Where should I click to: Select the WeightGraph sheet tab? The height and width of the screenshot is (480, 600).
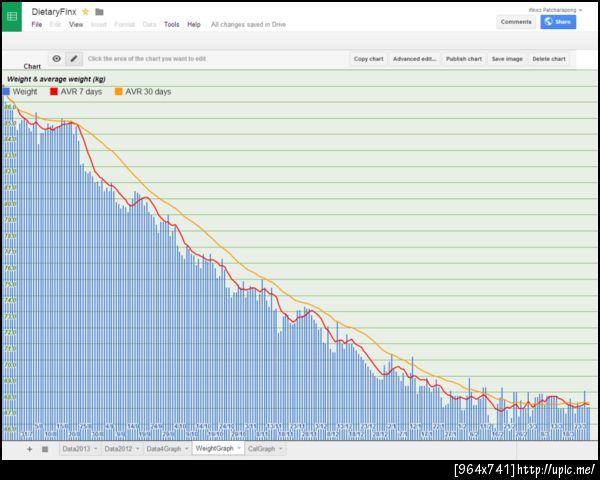[x=214, y=448]
